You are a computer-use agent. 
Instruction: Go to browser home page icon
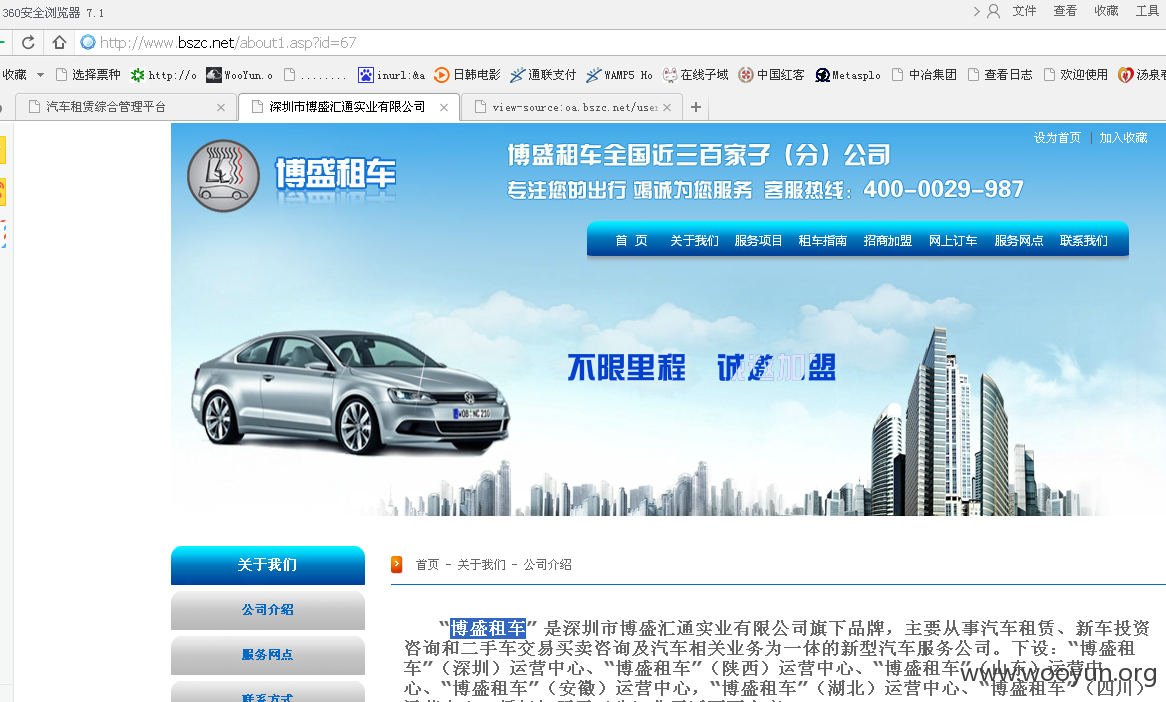(x=59, y=42)
